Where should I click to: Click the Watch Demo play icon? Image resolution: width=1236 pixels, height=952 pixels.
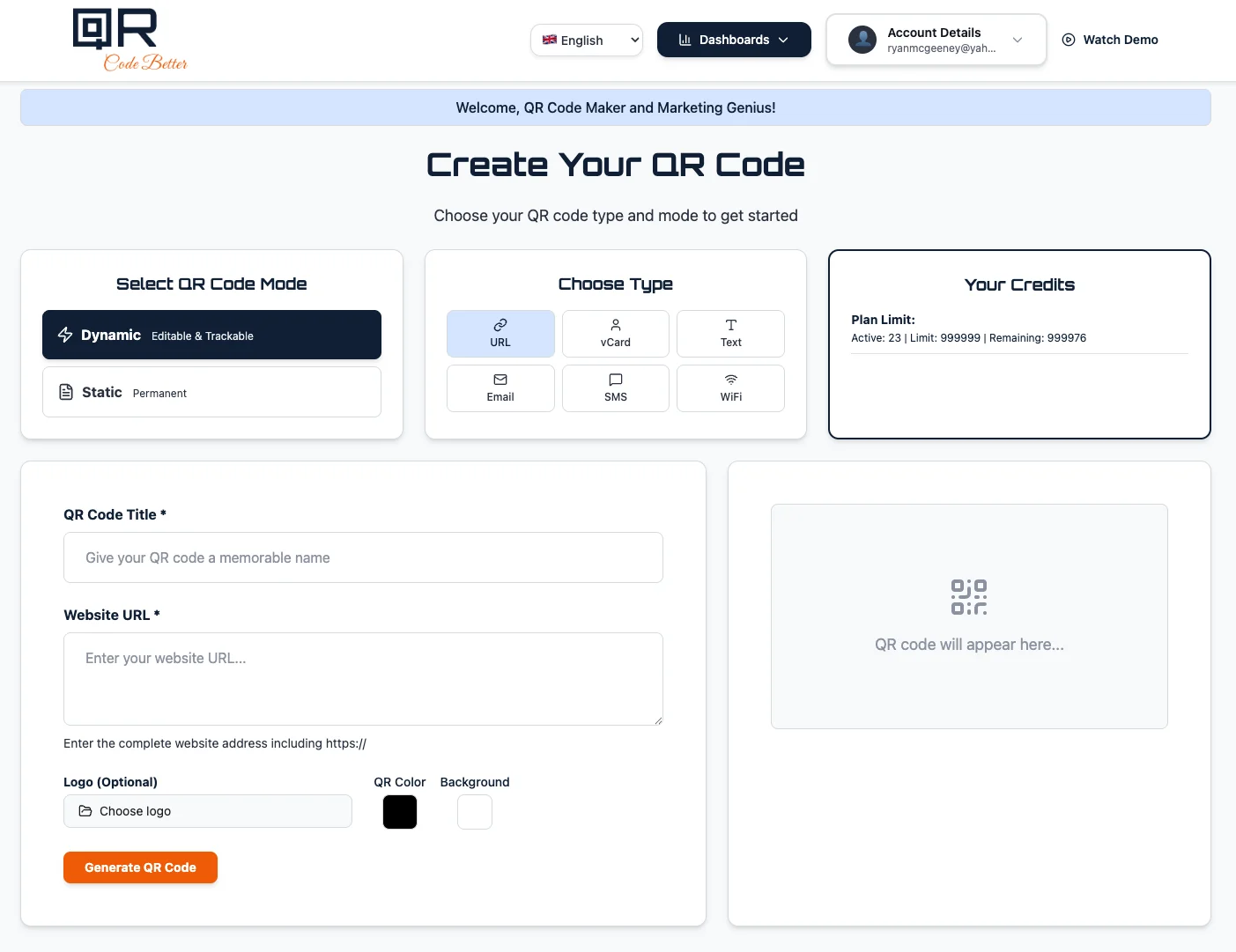point(1068,40)
